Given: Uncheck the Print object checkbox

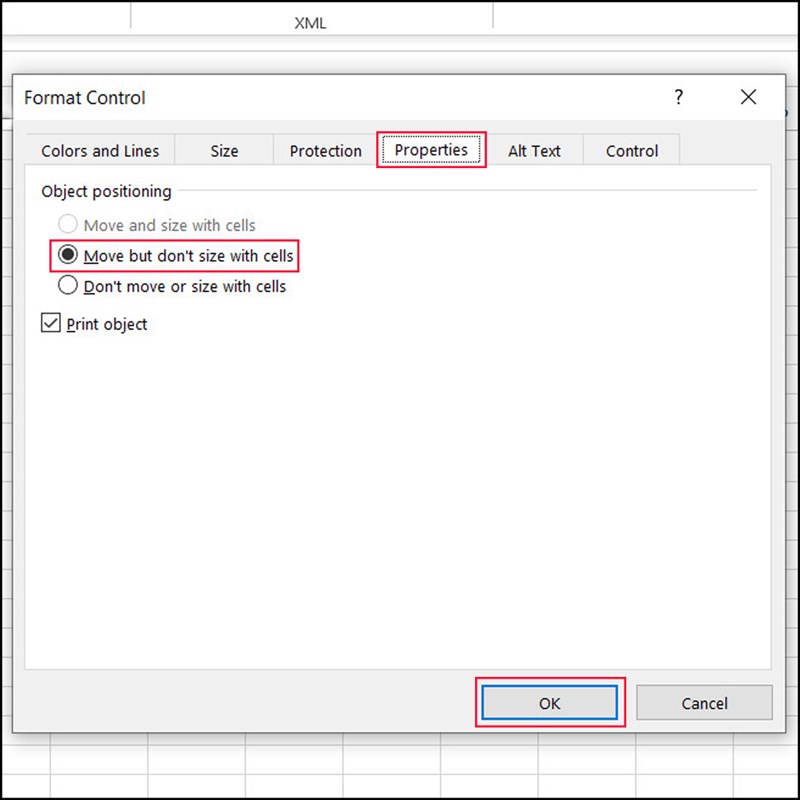Looking at the screenshot, I should (50, 323).
